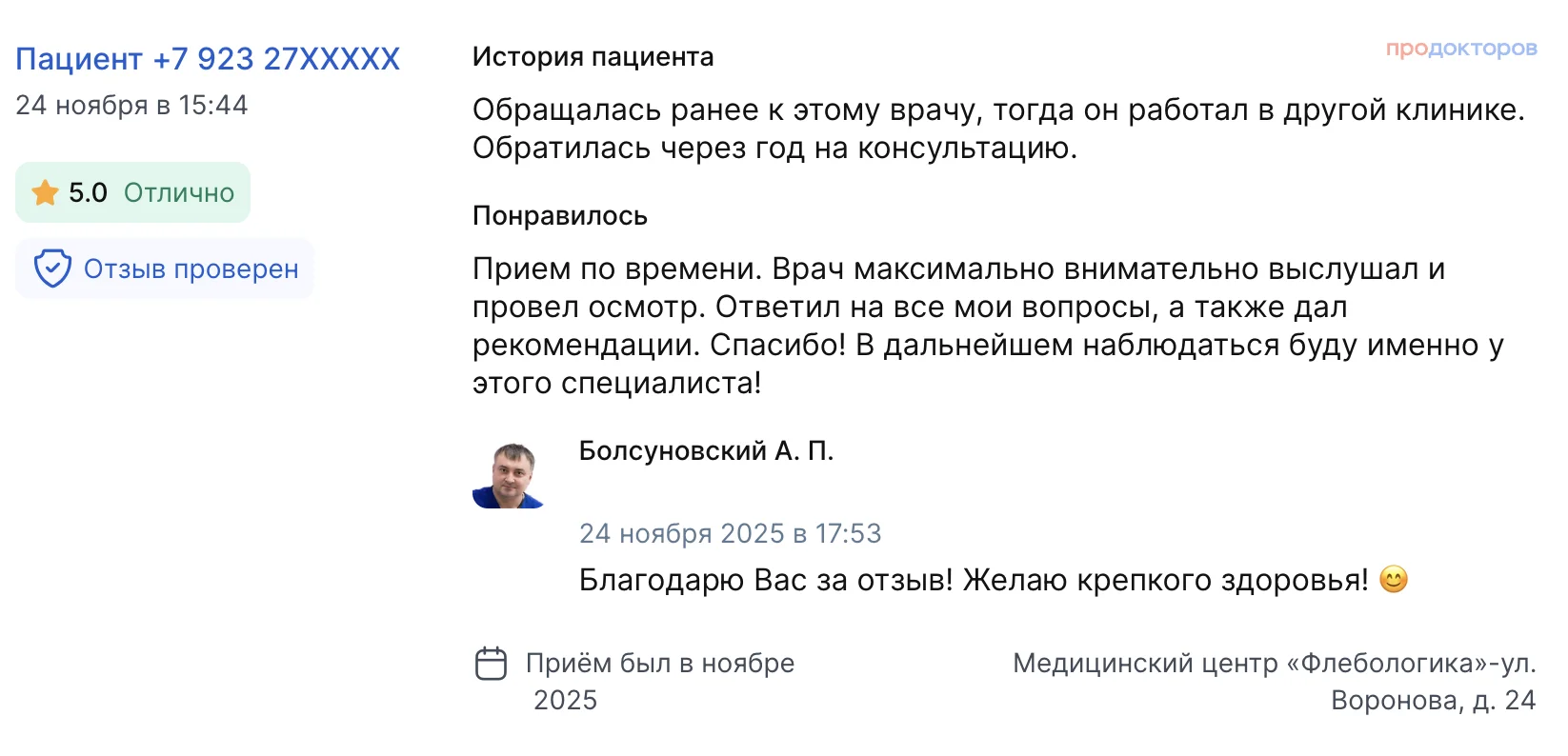Expand the «Понравилось» review section
This screenshot has width=1568, height=756.
[x=558, y=215]
